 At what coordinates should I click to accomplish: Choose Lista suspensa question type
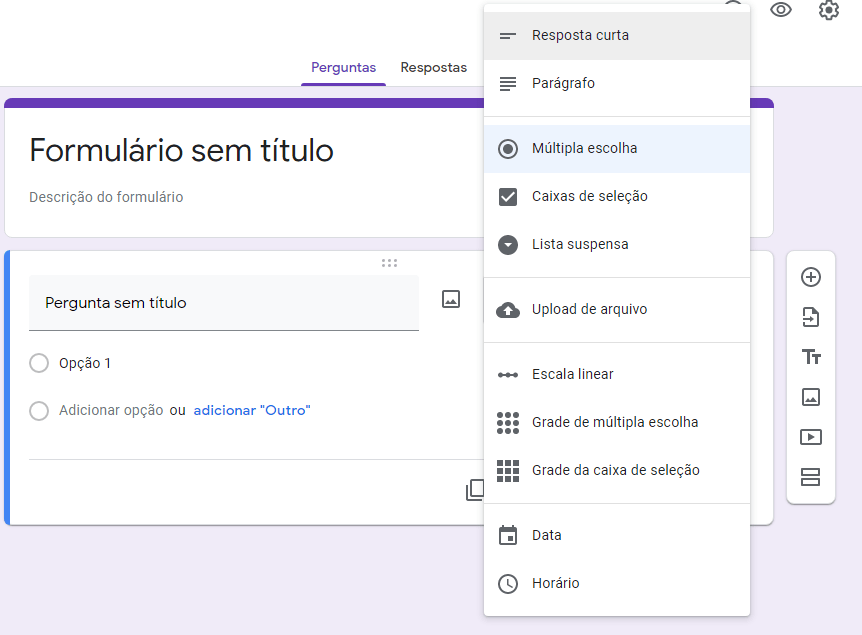coord(580,244)
